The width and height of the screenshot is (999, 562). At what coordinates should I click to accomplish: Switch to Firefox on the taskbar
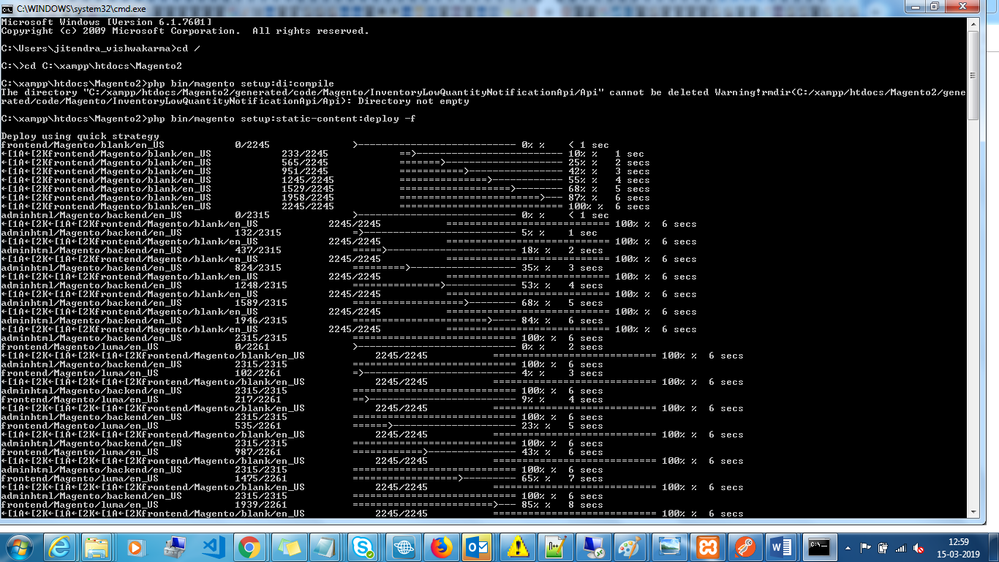pos(441,547)
